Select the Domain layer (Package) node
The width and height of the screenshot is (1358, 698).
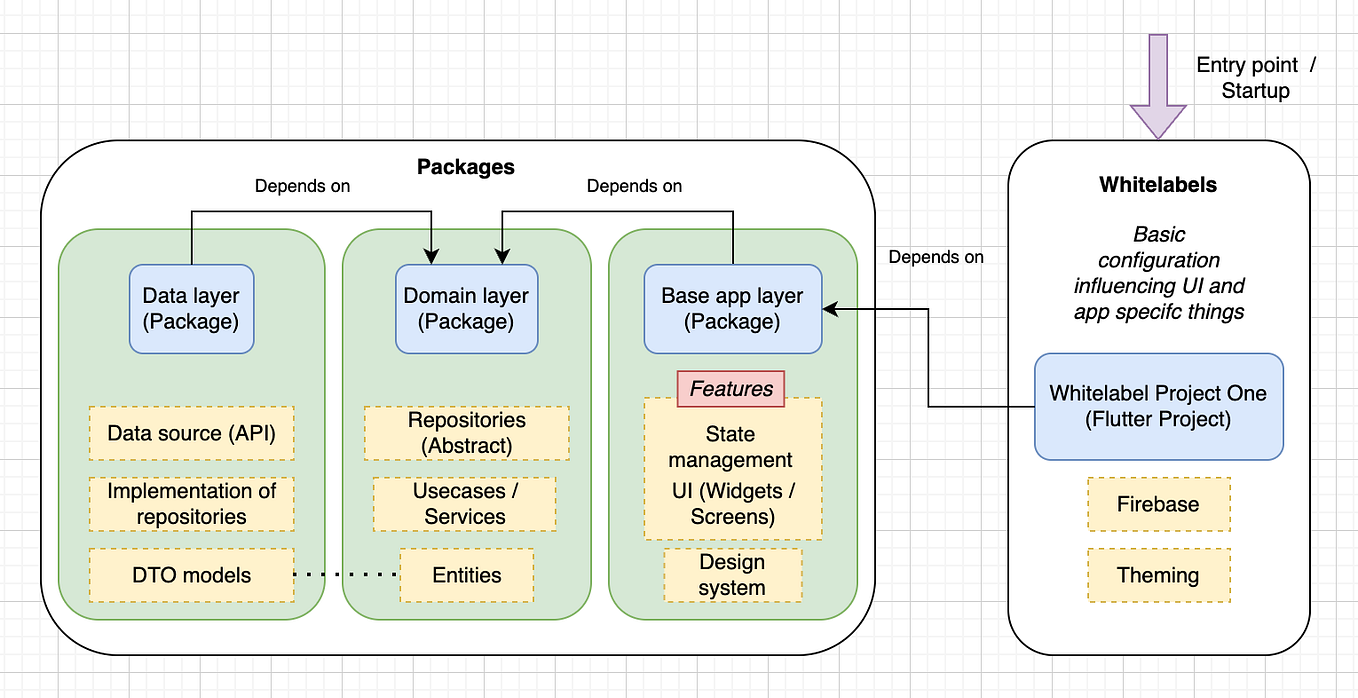(466, 308)
